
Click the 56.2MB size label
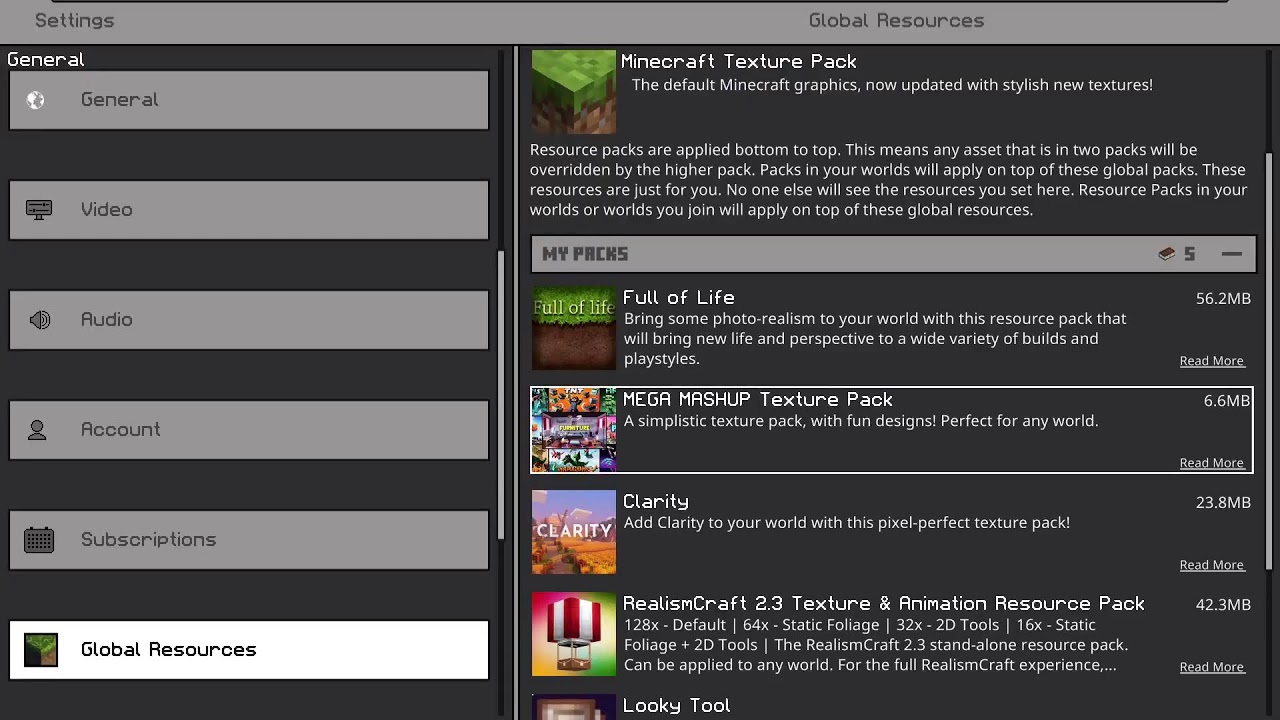click(x=1223, y=299)
